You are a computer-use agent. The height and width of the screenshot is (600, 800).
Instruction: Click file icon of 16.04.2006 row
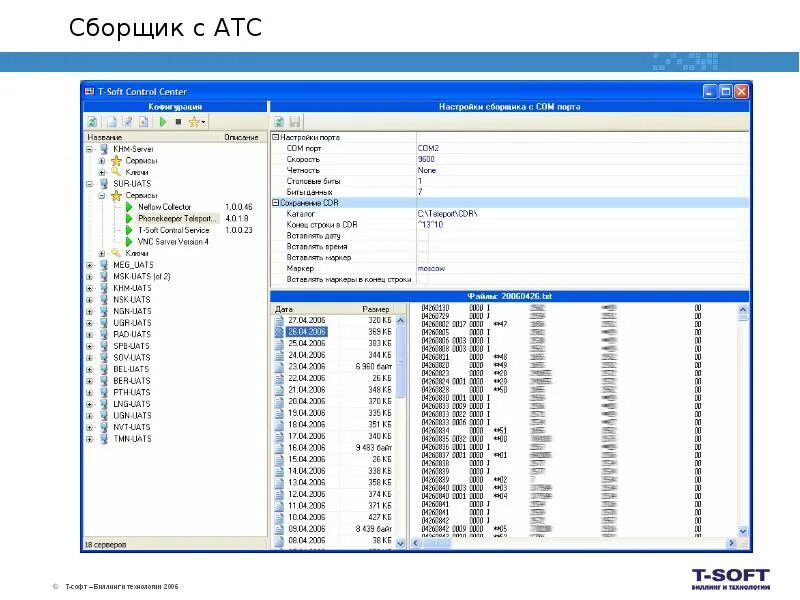click(279, 448)
